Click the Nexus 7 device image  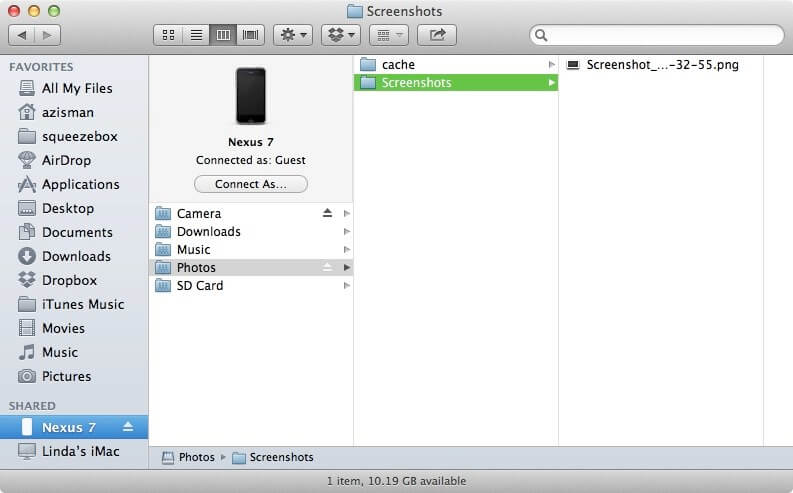click(251, 96)
